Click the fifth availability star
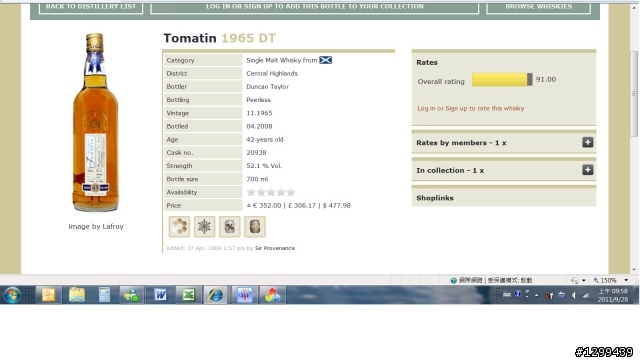The image size is (640, 360). click(291, 192)
